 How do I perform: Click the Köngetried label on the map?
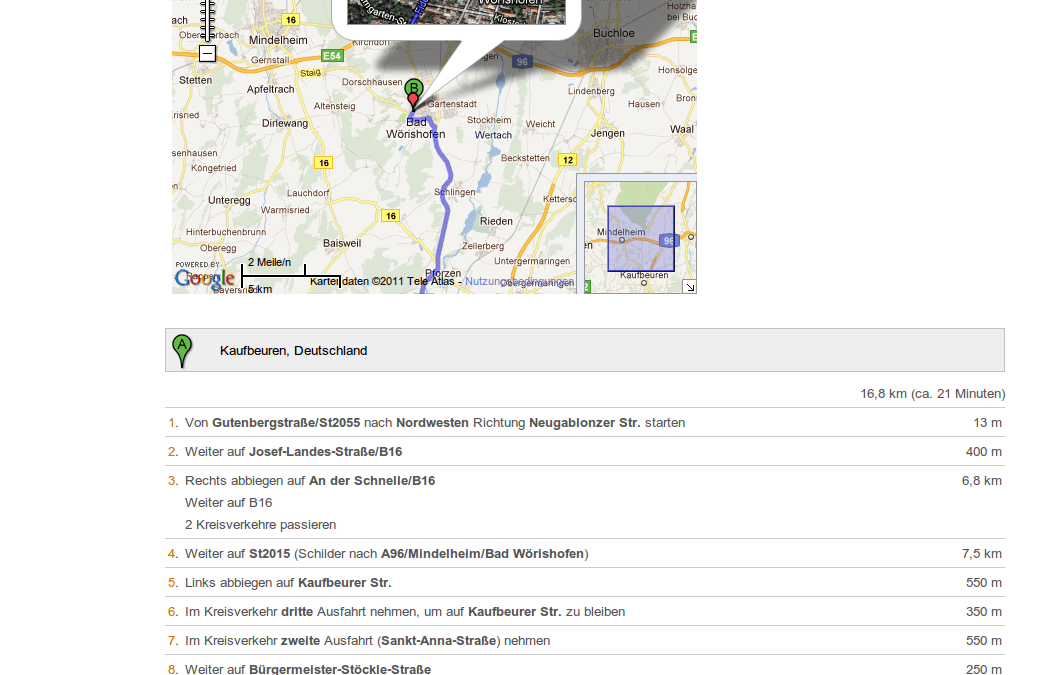[214, 168]
